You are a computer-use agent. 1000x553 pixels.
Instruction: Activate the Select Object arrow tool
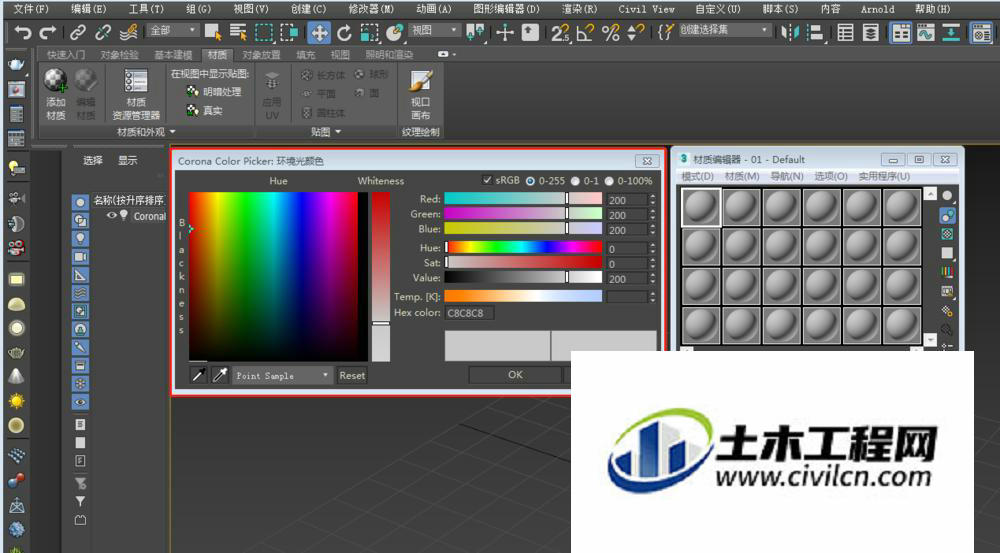pos(212,32)
